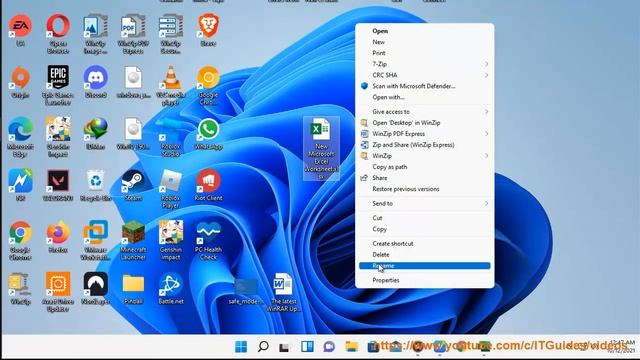Select The latest WinRAR Word document

283,292
